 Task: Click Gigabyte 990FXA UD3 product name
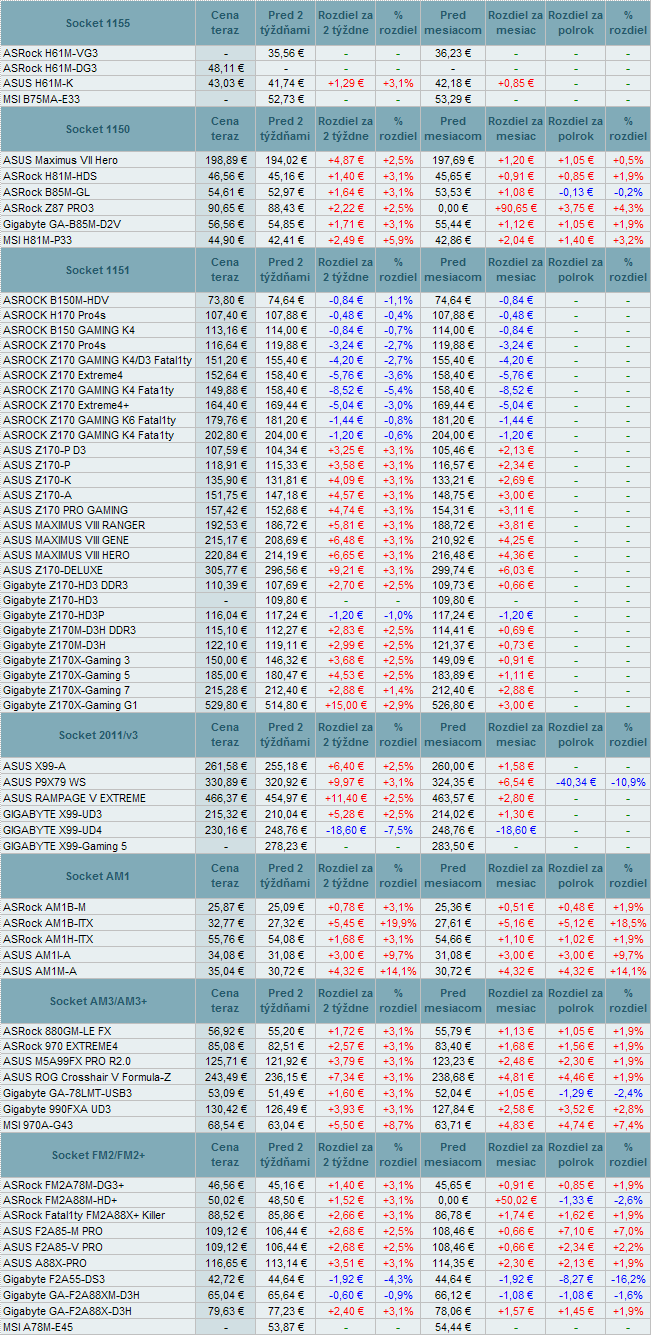57,1109
